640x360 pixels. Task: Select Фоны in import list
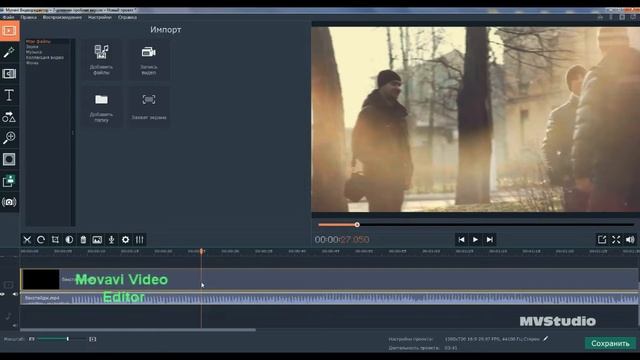point(32,62)
